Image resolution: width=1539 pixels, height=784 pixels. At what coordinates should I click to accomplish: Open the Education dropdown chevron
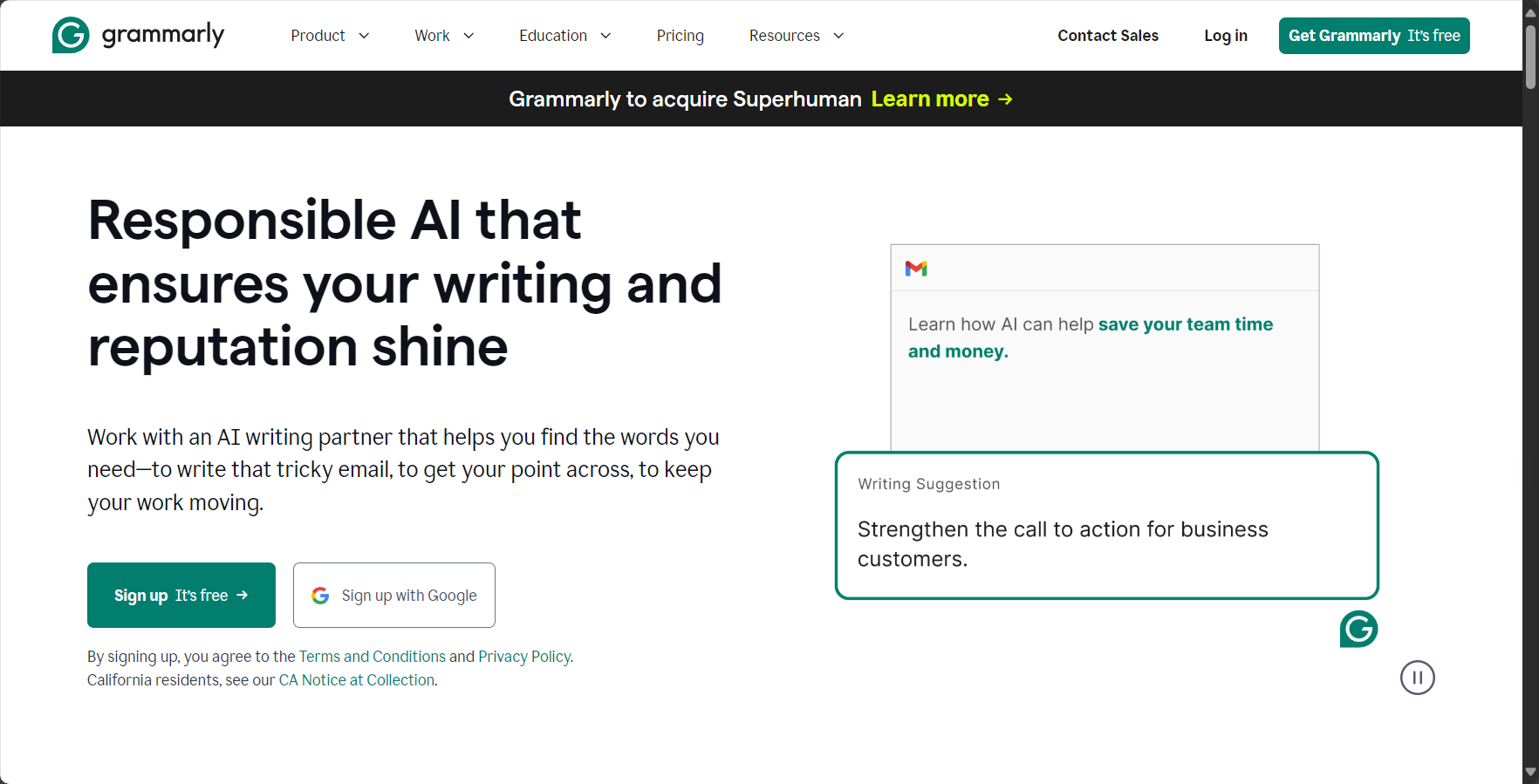(x=605, y=36)
